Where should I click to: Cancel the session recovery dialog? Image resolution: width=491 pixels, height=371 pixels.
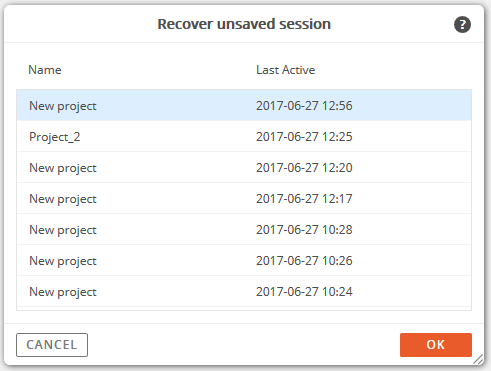click(x=52, y=345)
